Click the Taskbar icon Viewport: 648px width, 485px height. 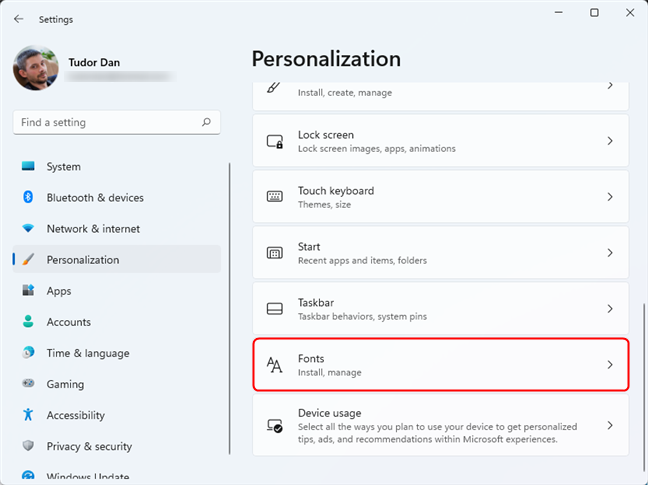[275, 309]
